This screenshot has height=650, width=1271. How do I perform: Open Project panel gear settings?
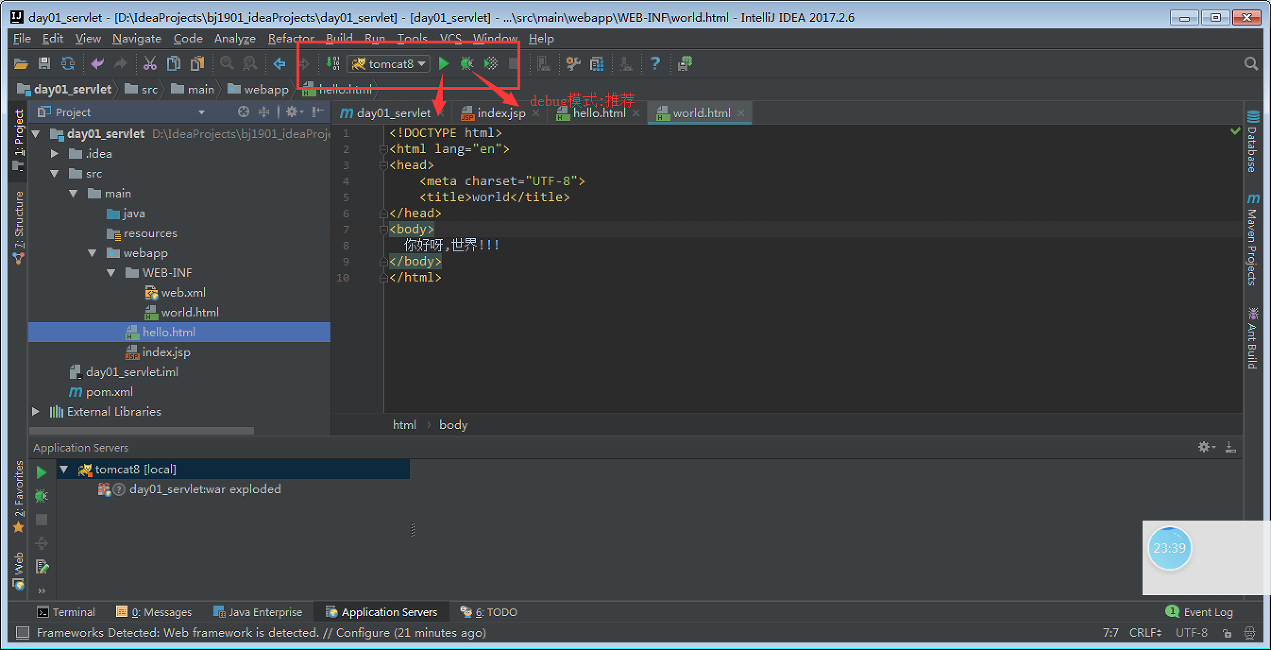(293, 112)
